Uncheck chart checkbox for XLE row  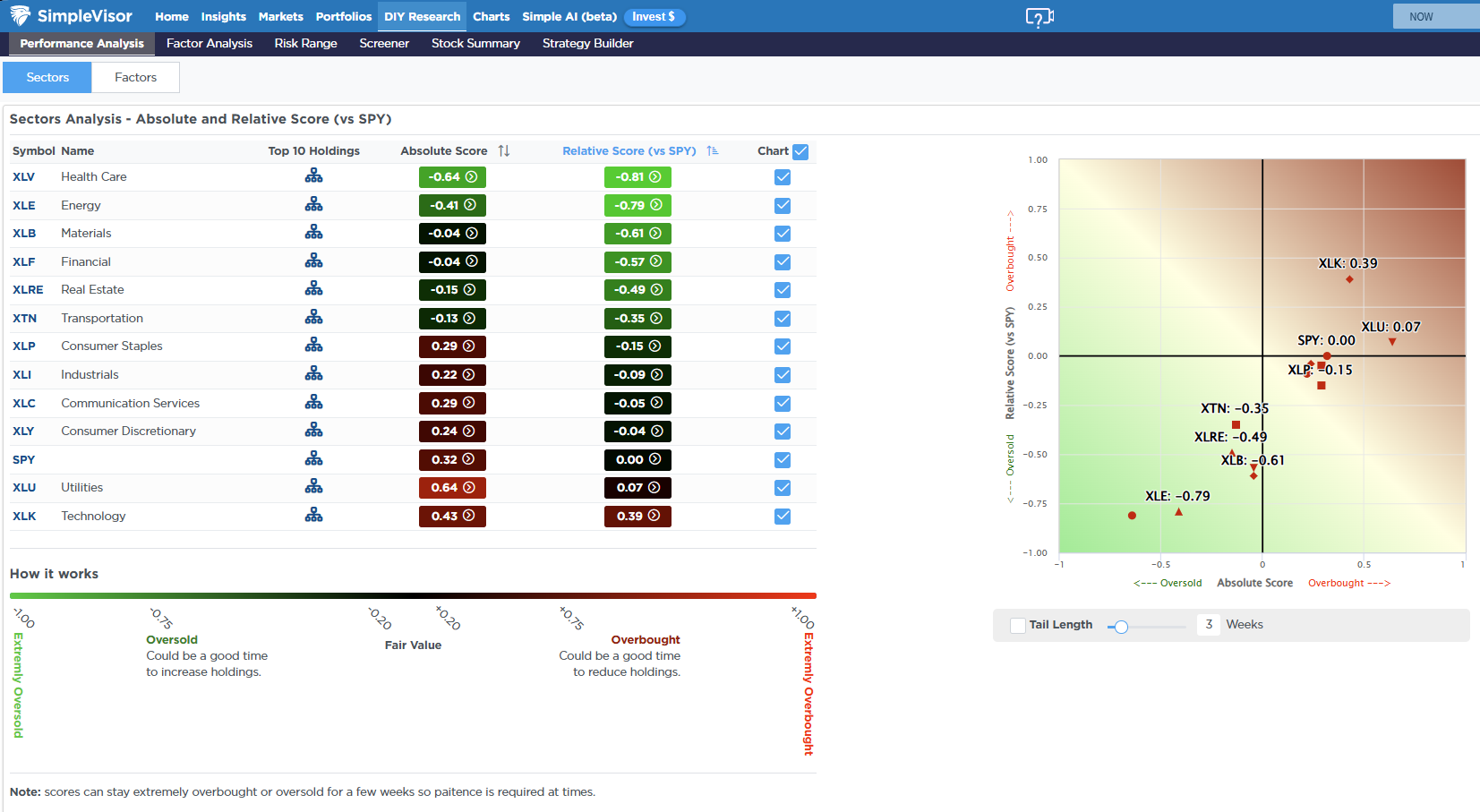(783, 206)
